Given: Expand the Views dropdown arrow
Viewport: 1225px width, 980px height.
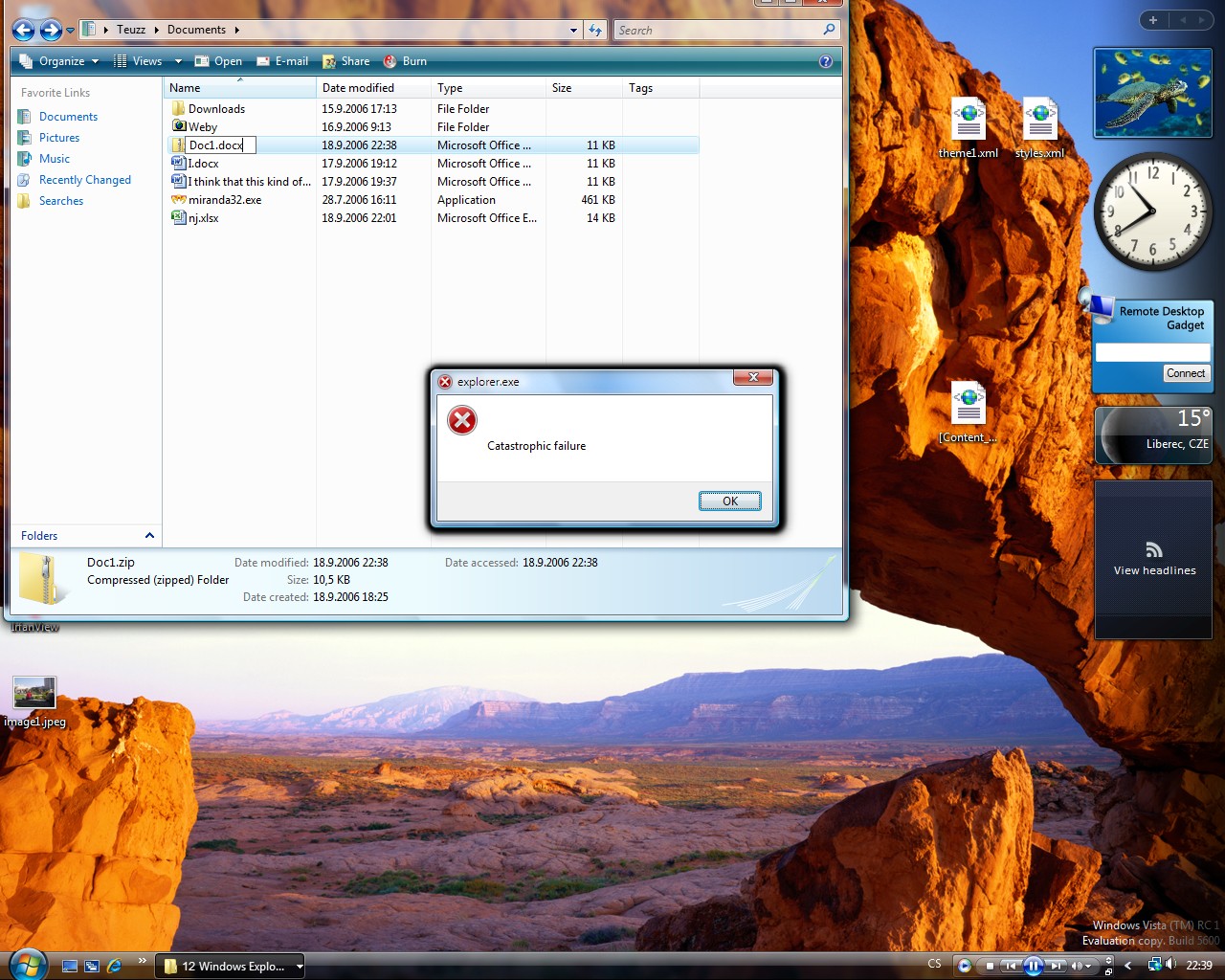Looking at the screenshot, I should pyautogui.click(x=178, y=61).
